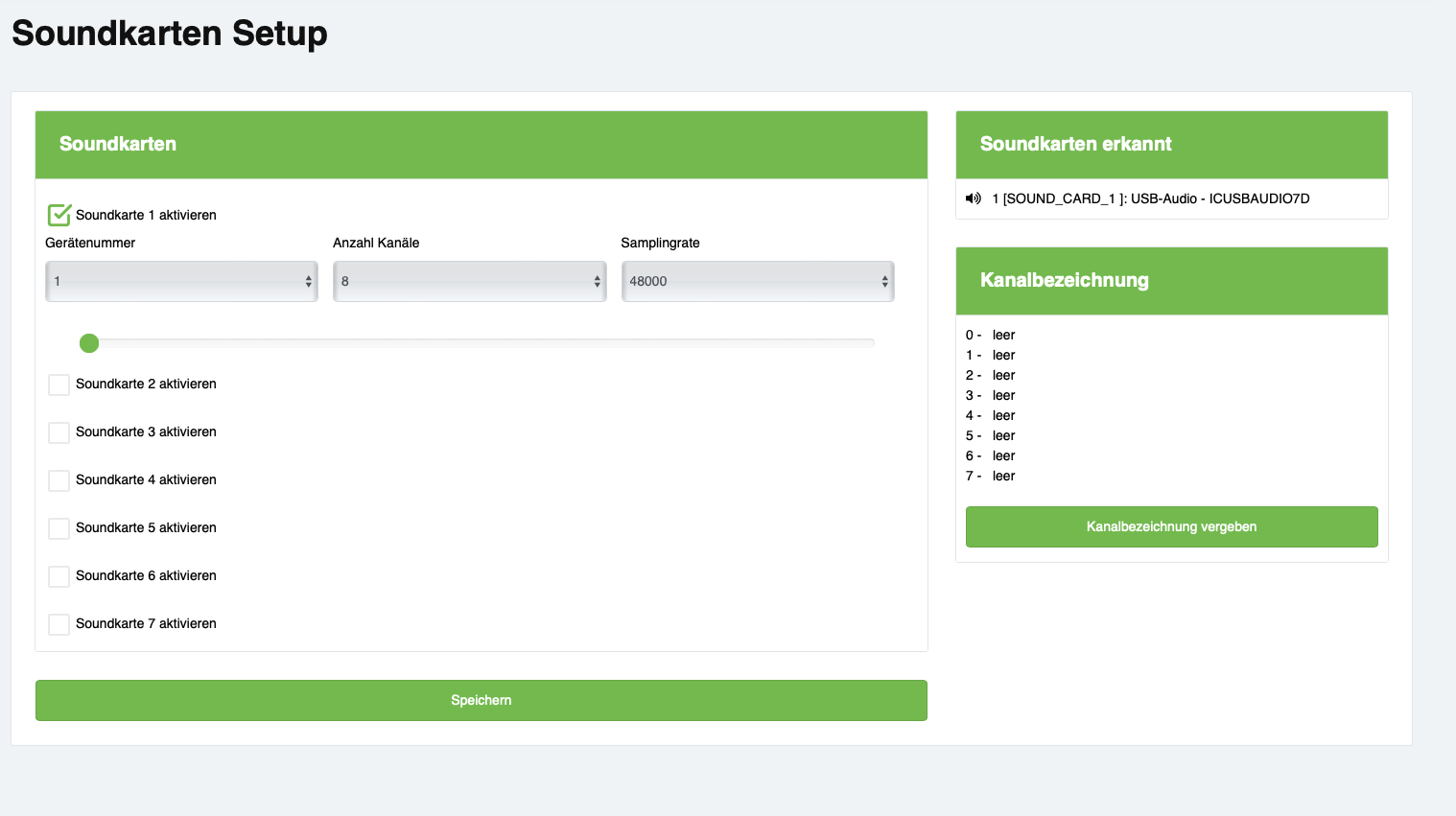Click channel row 1 - leer

point(991,355)
